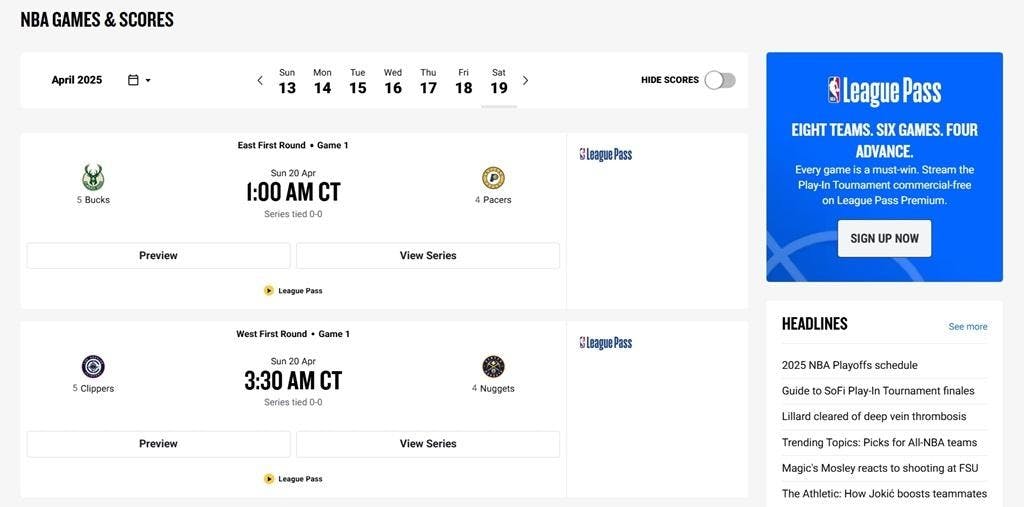Open the calendar date picker icon

tap(133, 80)
